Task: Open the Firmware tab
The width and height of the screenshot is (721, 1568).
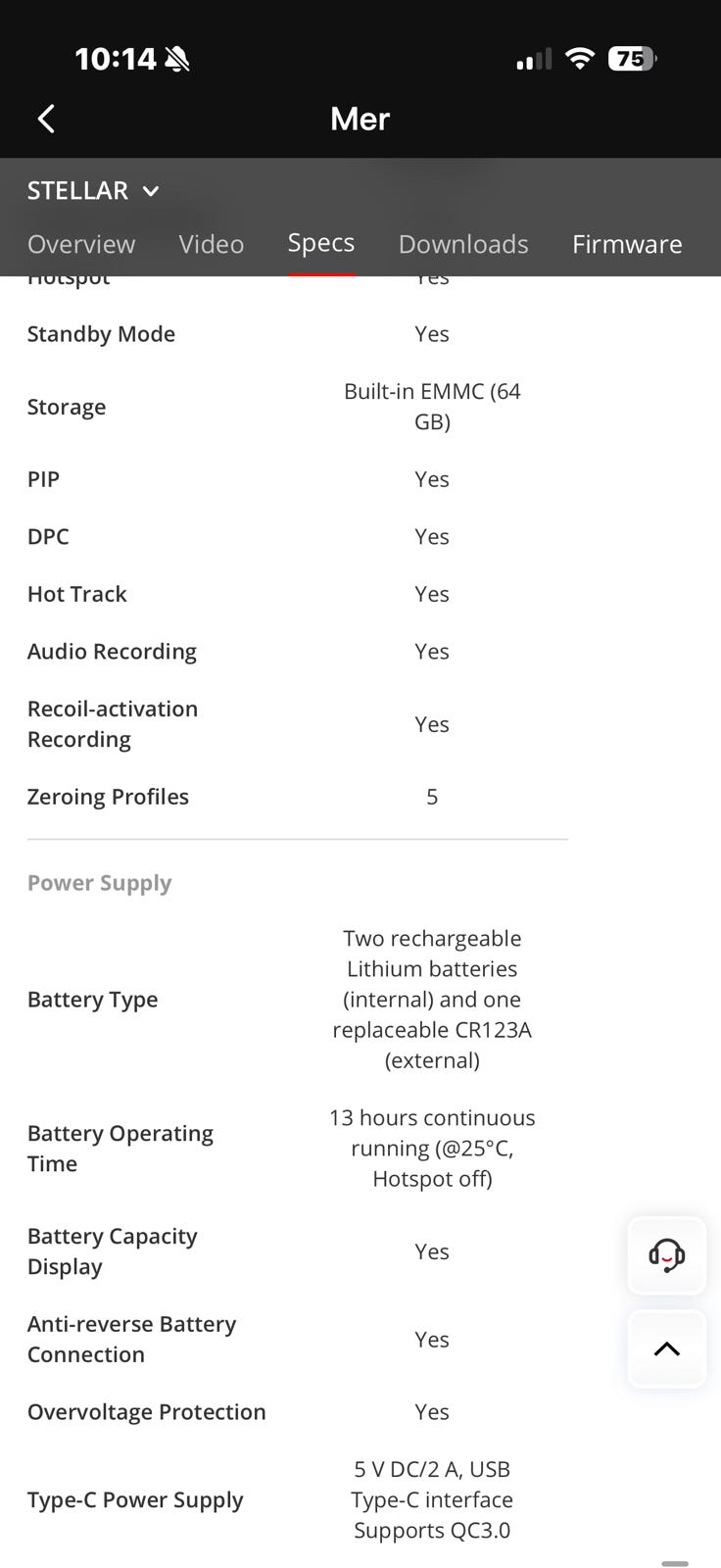Action: coord(627,244)
